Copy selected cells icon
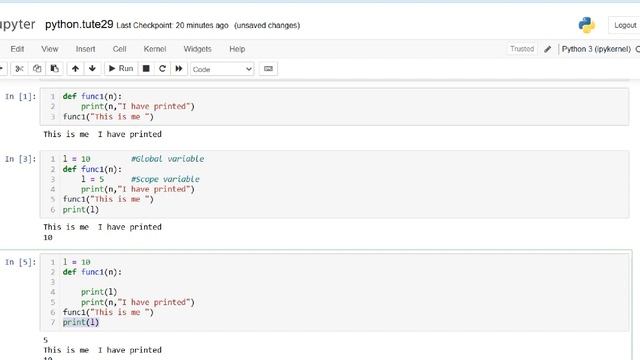Viewport: 640px width, 360px height. 37,69
